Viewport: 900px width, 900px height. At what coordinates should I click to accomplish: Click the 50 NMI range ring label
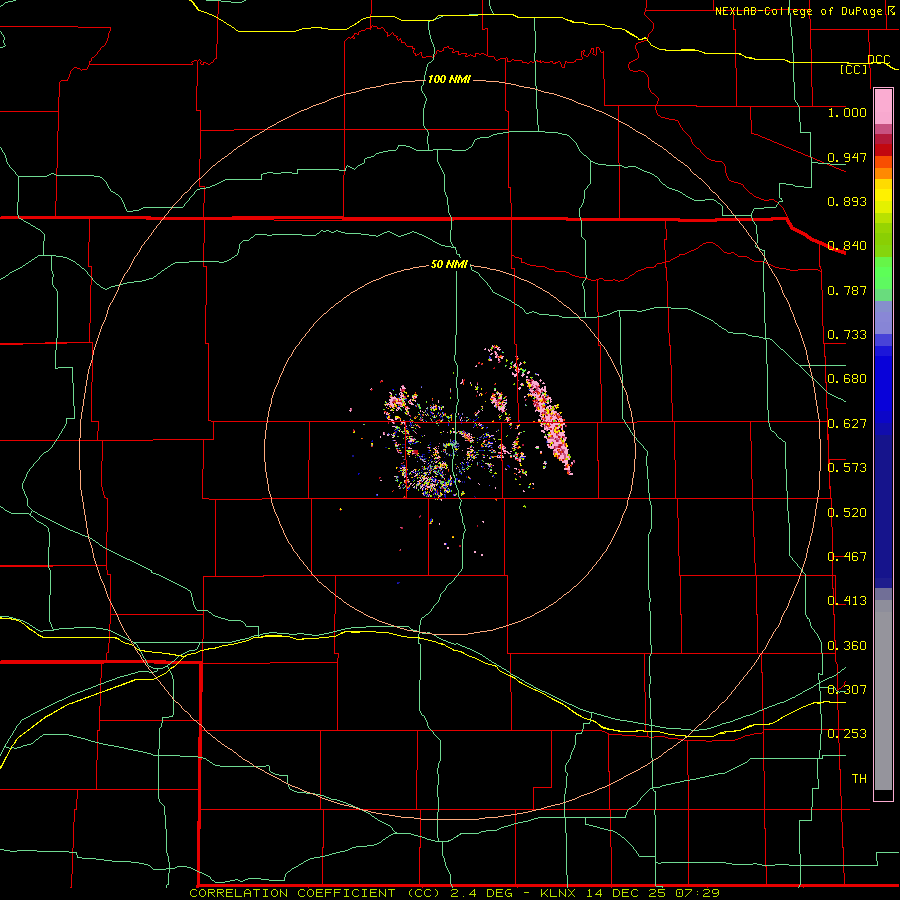tap(449, 265)
